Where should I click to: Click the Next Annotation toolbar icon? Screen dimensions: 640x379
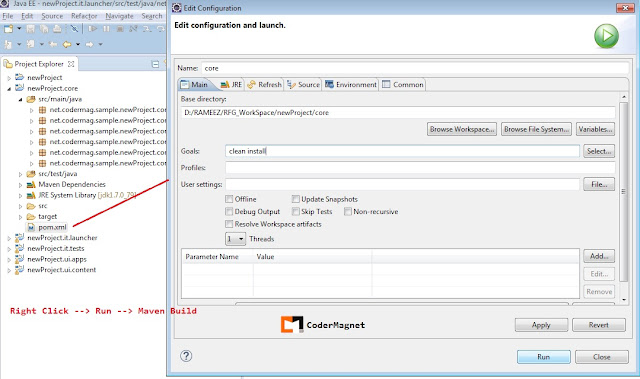8,44
